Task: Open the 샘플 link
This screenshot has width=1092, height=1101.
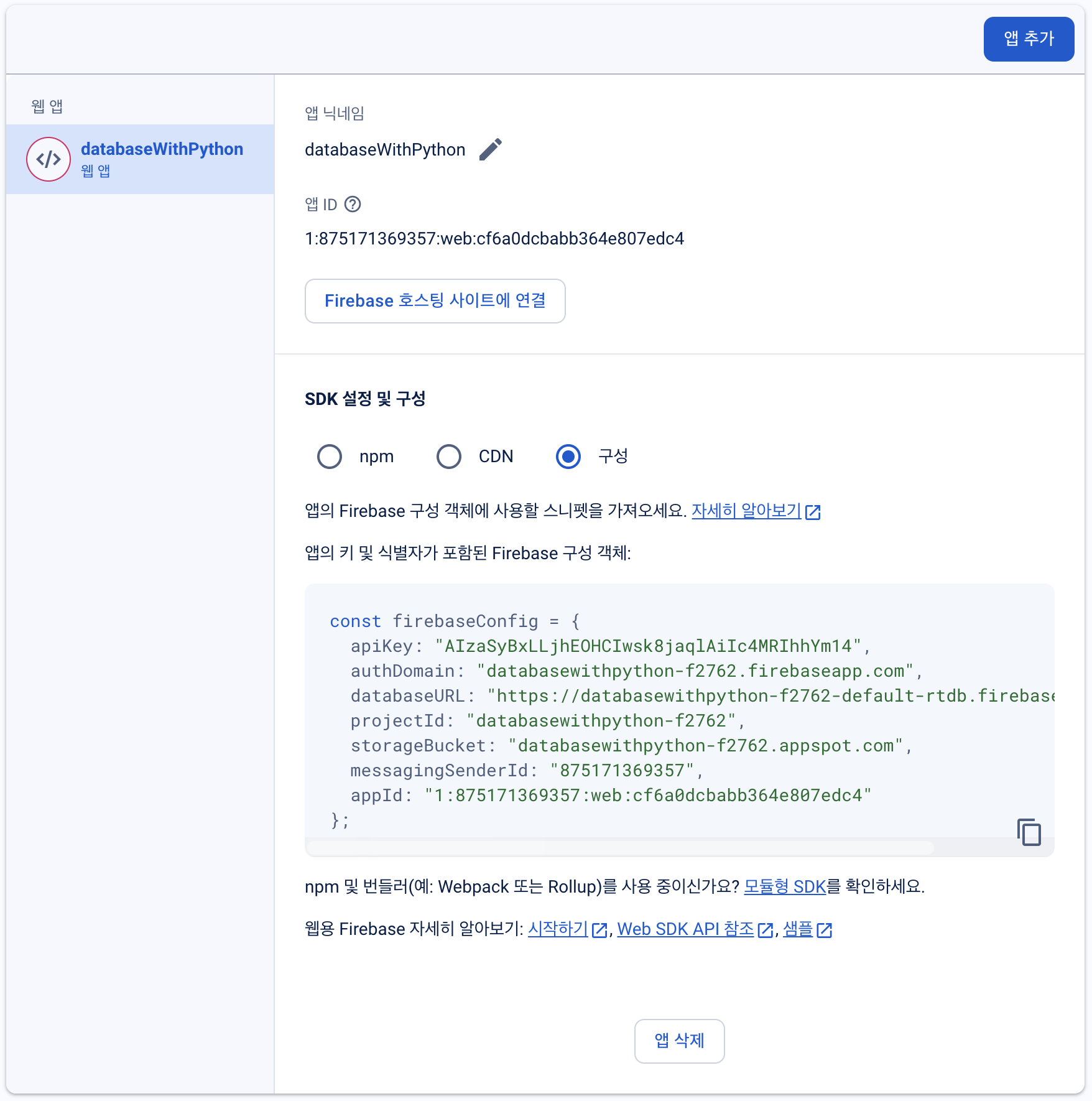Action: point(798,929)
